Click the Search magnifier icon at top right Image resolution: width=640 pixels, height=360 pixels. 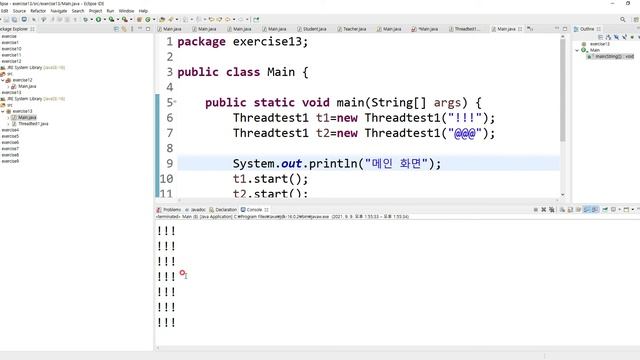click(623, 20)
